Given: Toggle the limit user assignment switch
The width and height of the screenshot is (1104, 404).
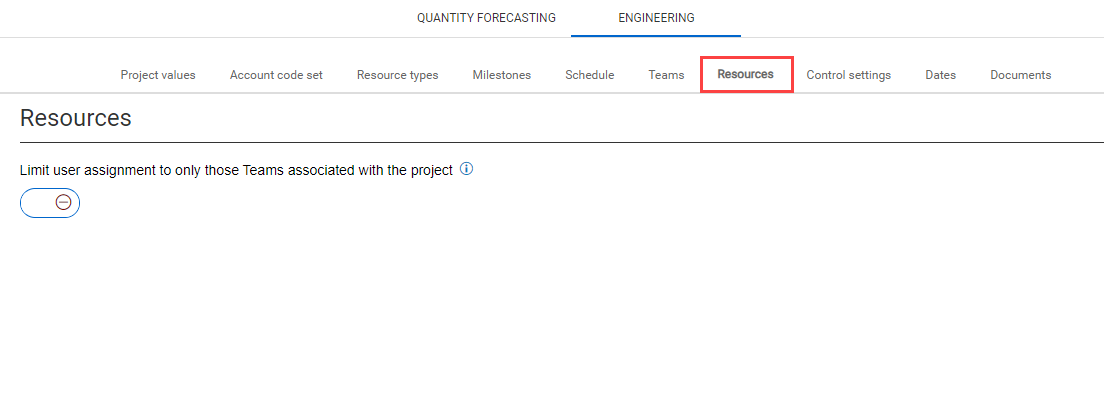Looking at the screenshot, I should tap(50, 203).
